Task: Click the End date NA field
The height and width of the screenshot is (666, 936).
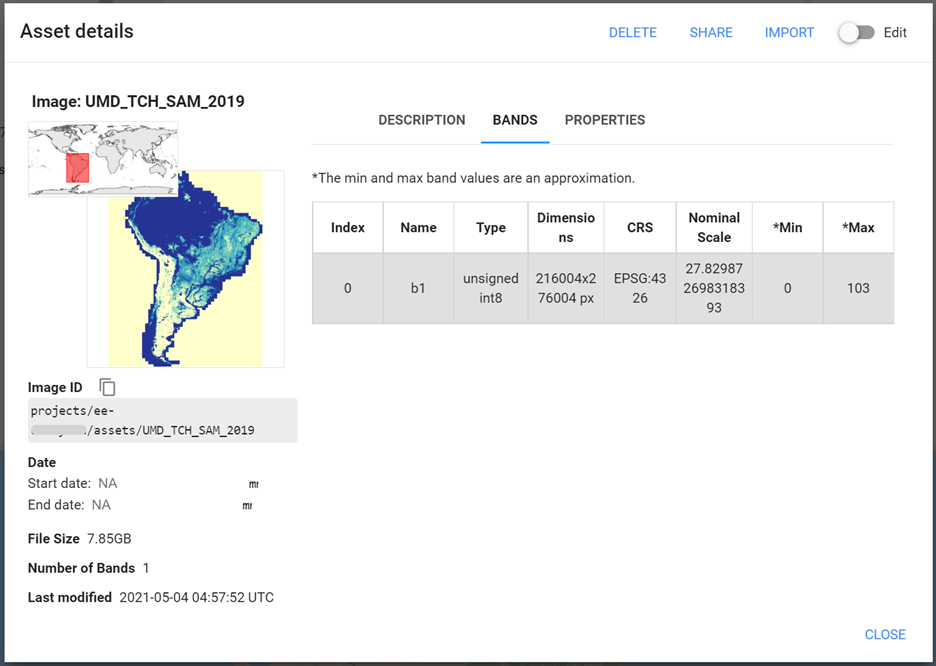Action: tap(100, 505)
